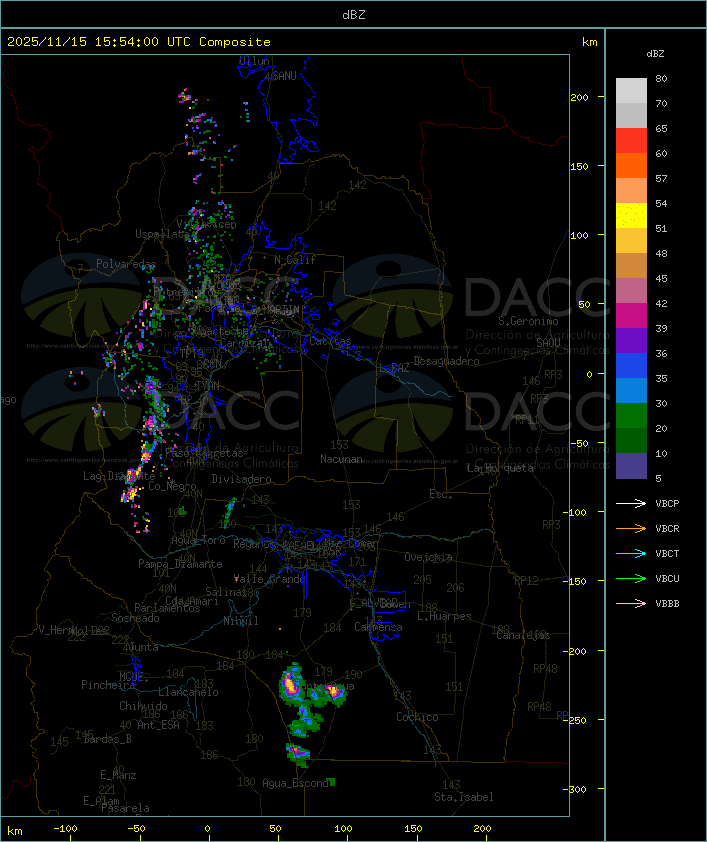707x842 pixels.
Task: Click the green VBCU arrow icon
Action: pos(631,579)
